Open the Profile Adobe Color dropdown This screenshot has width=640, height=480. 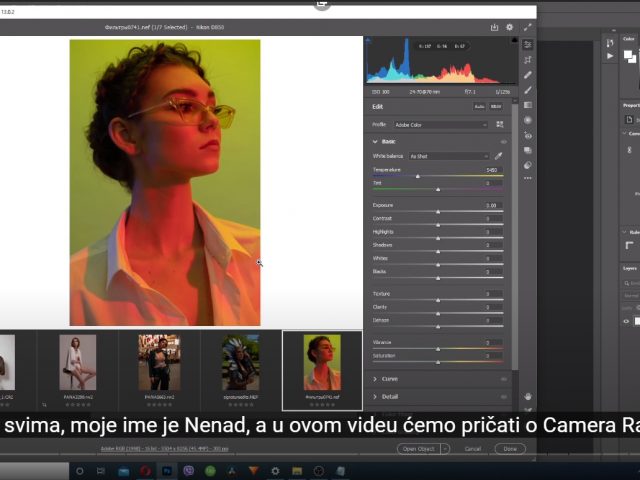click(441, 124)
